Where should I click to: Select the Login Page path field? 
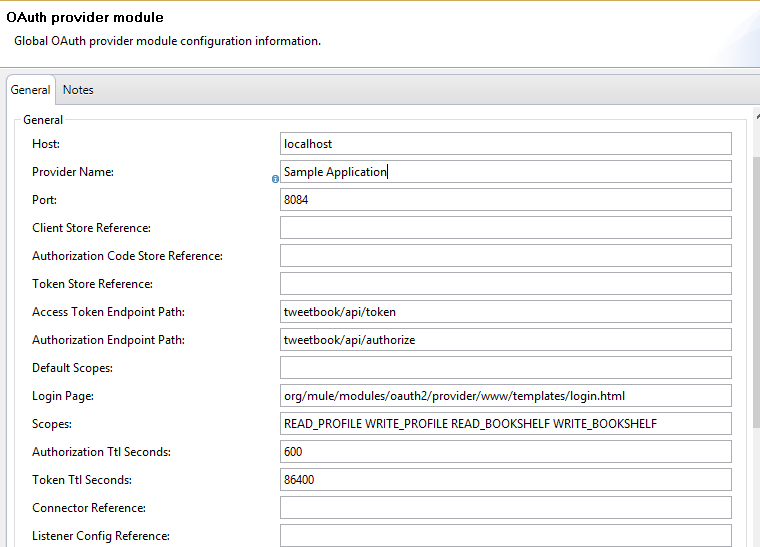coord(506,396)
